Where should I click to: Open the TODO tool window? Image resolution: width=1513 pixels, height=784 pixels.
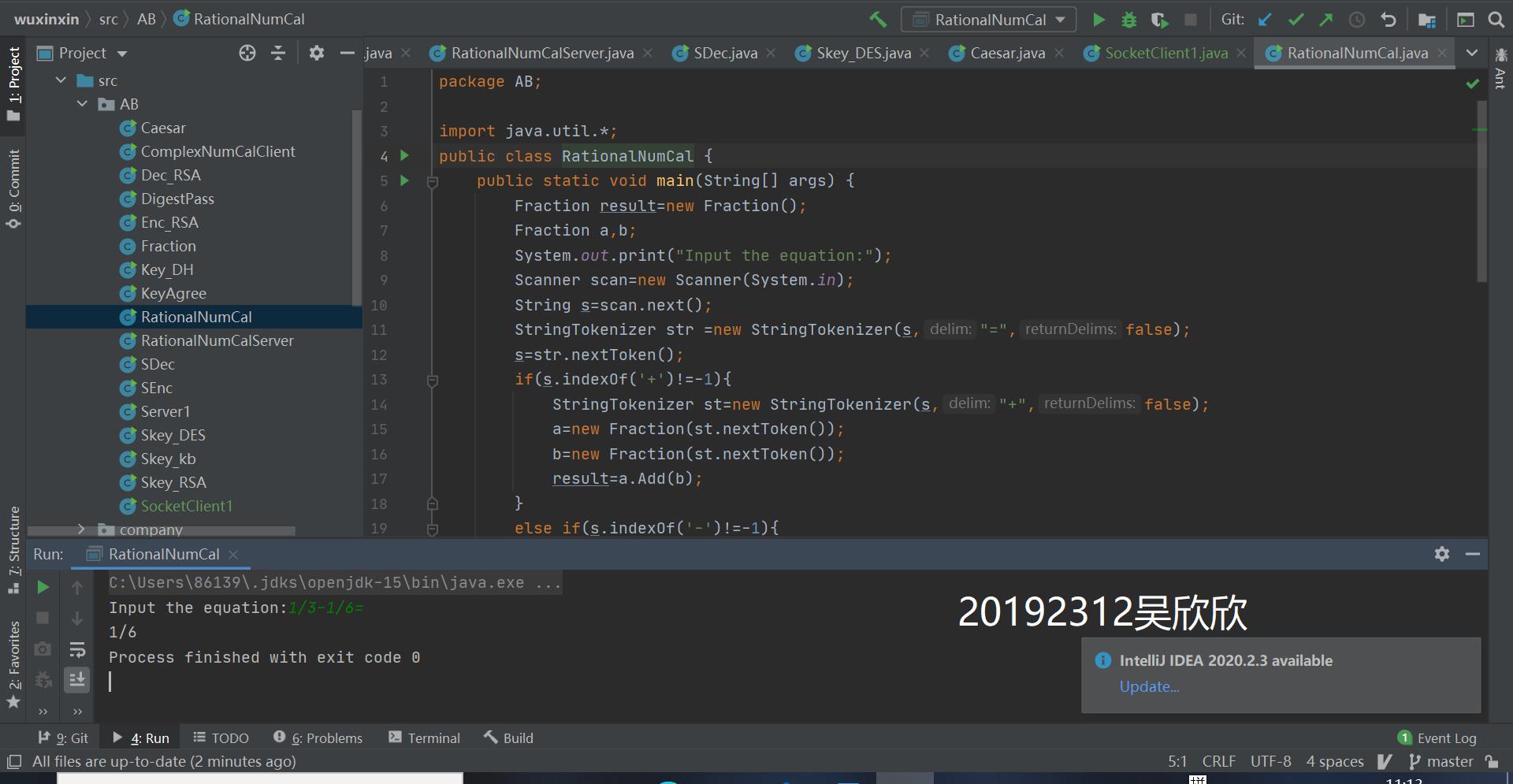pos(221,738)
